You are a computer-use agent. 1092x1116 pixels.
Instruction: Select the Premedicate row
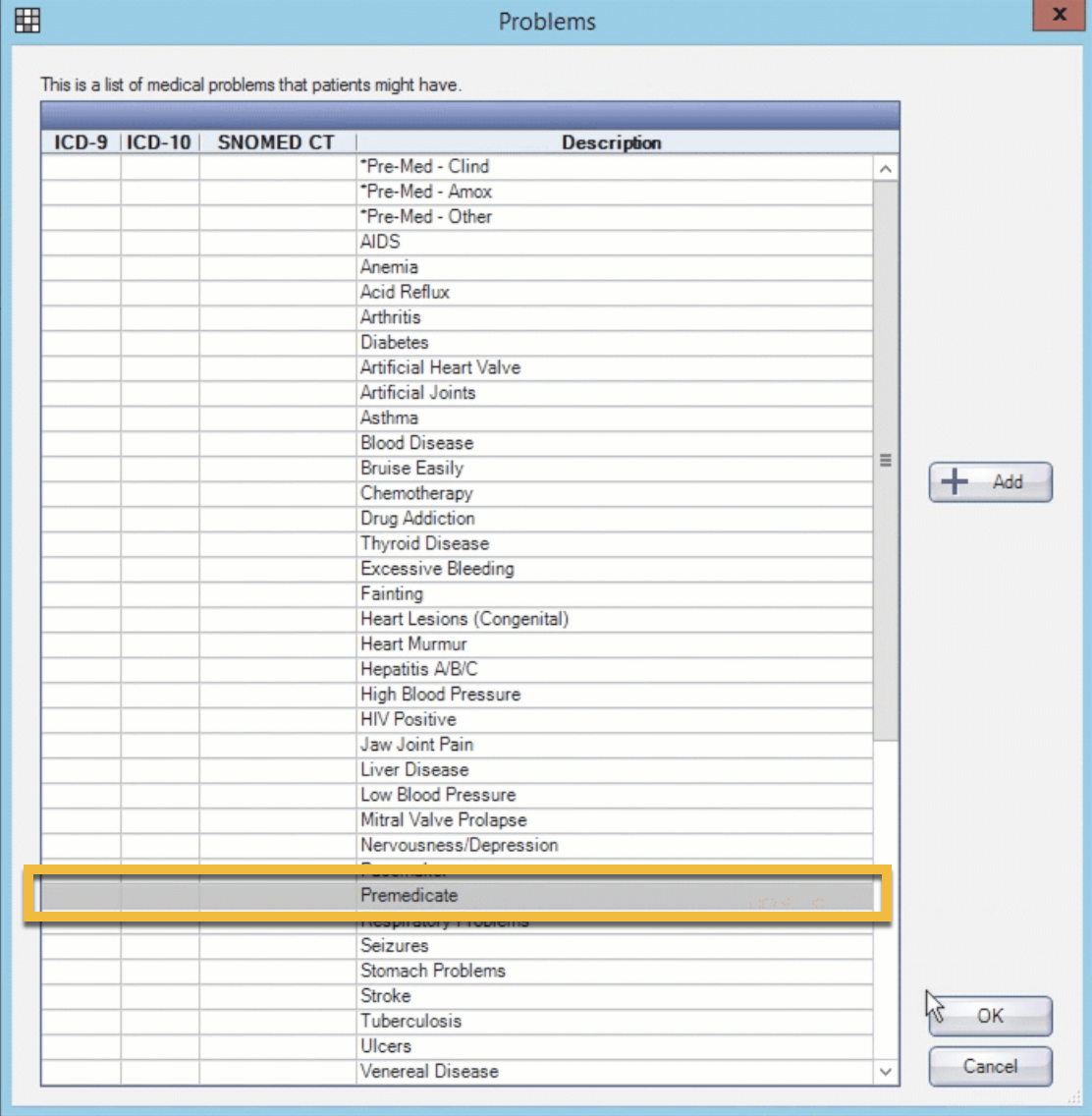(x=409, y=895)
